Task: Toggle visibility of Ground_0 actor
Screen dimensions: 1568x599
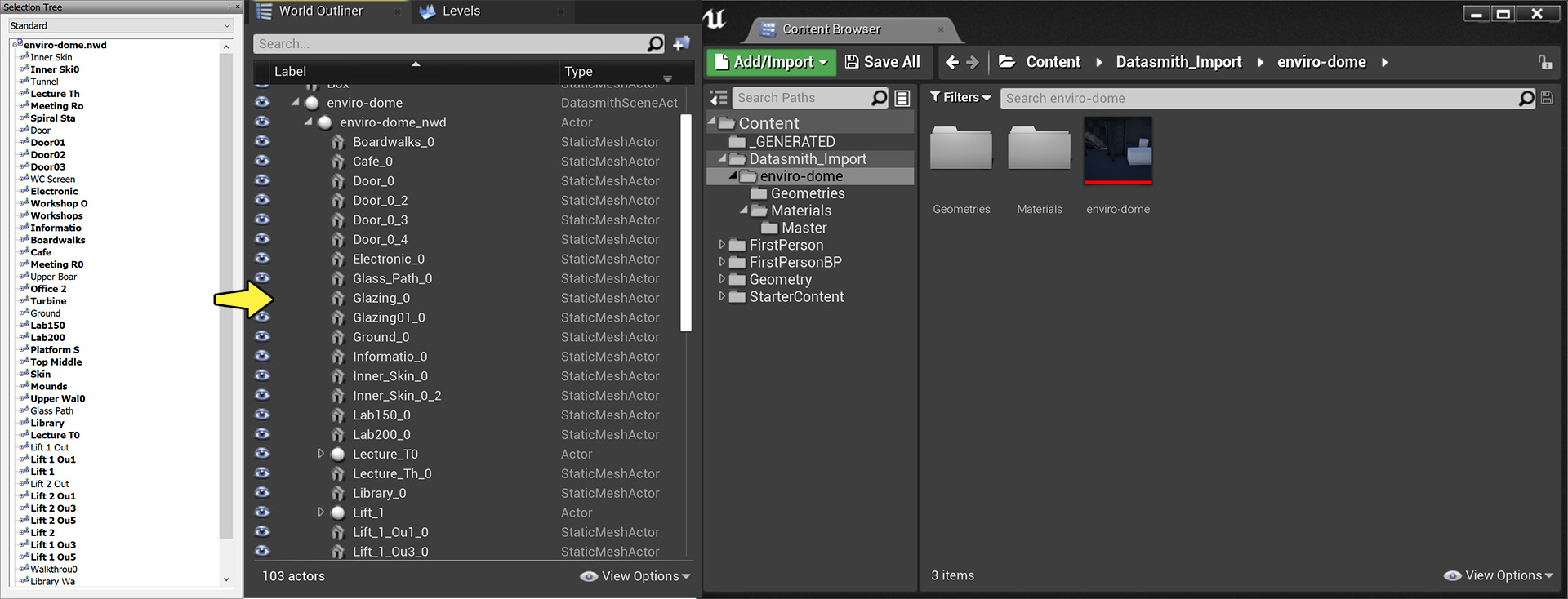Action: (262, 336)
